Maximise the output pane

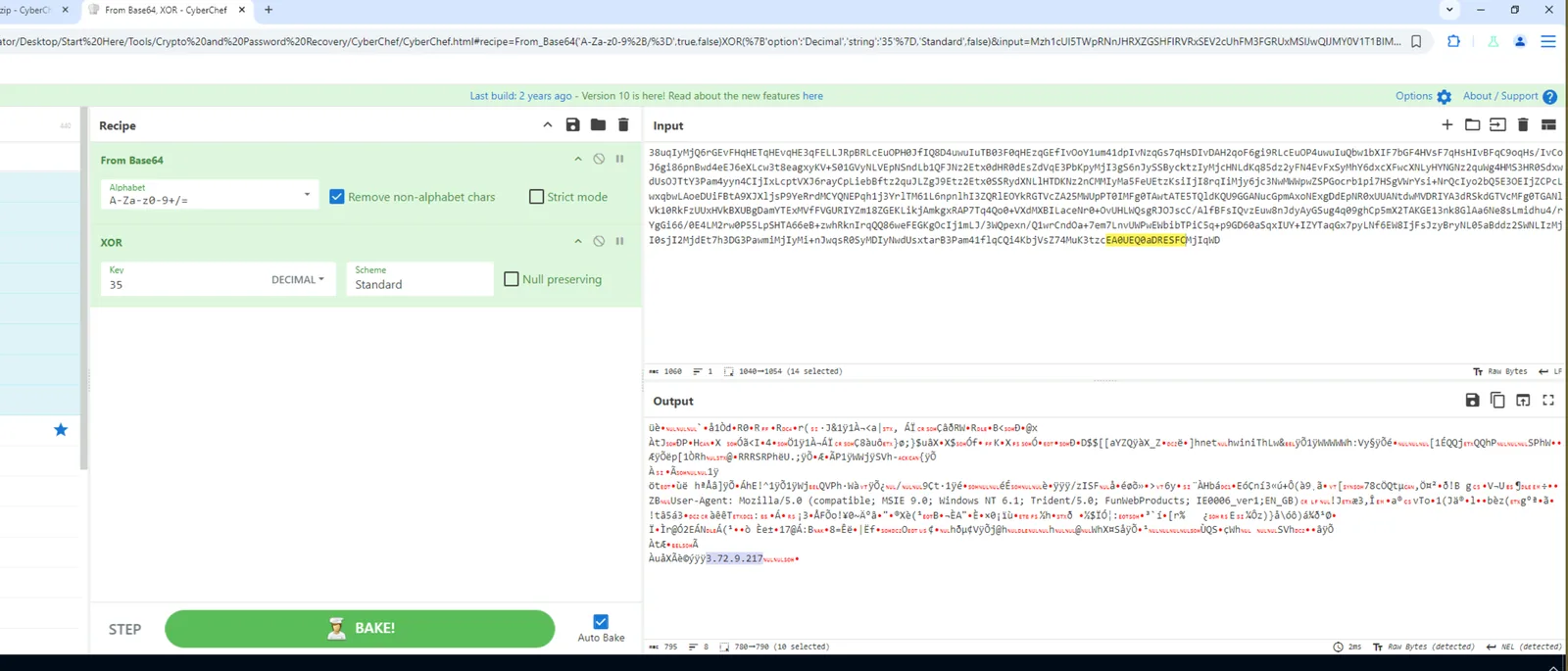tap(1548, 400)
